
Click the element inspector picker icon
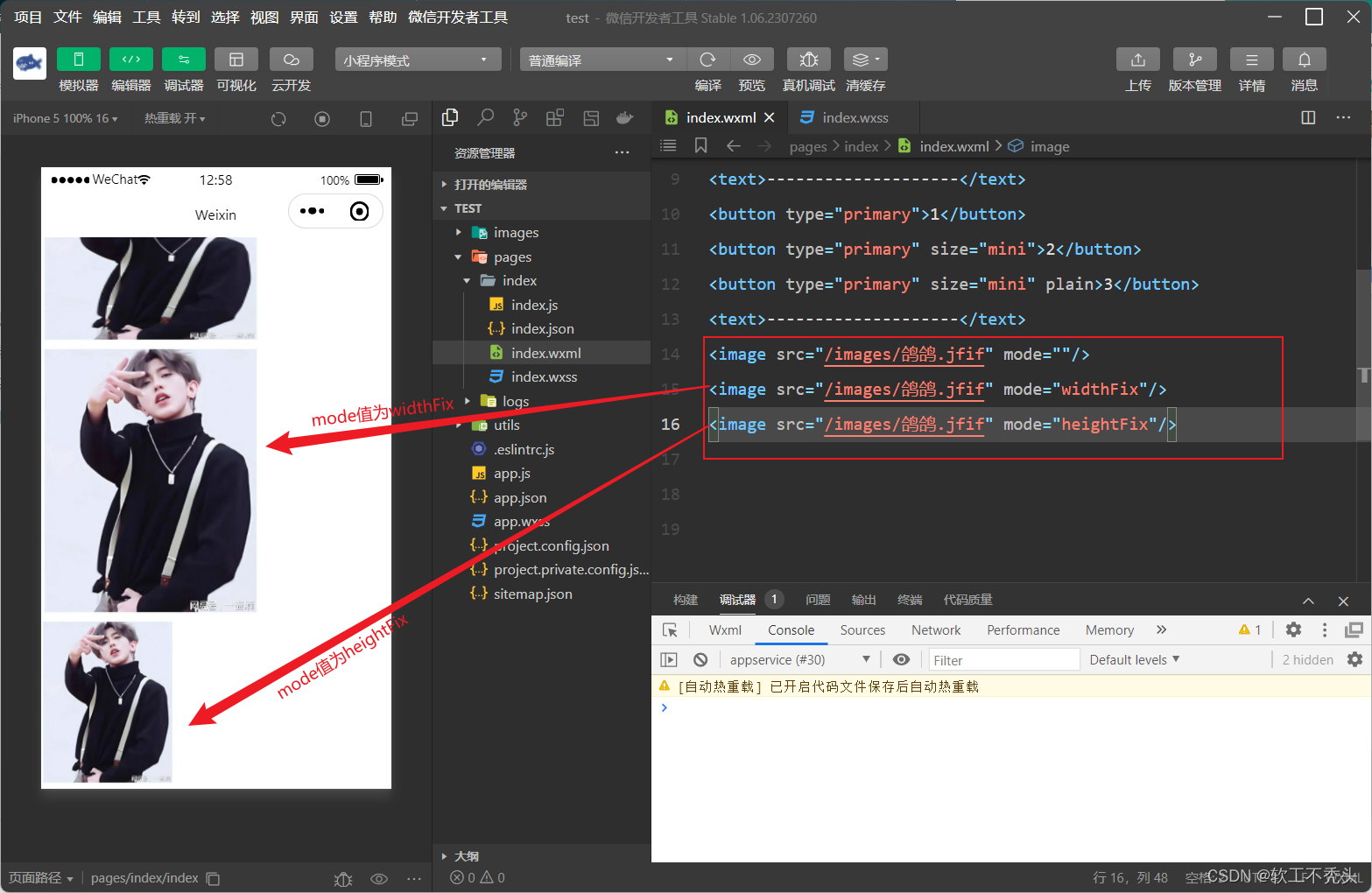coord(670,630)
